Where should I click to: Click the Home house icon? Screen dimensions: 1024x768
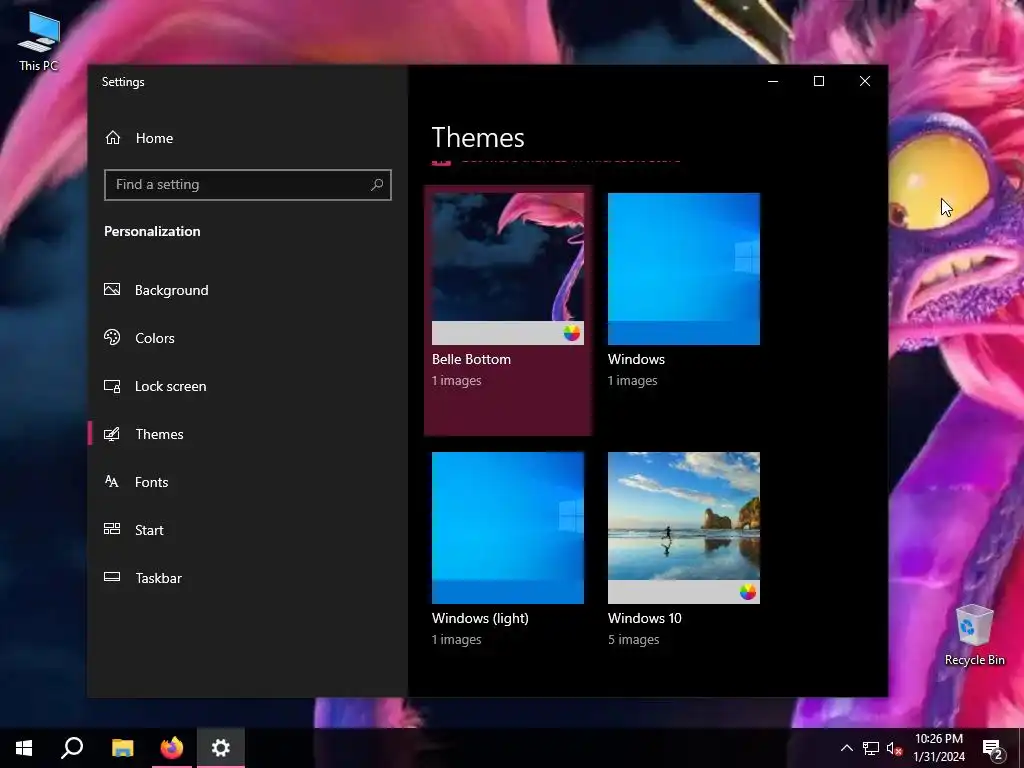(113, 138)
